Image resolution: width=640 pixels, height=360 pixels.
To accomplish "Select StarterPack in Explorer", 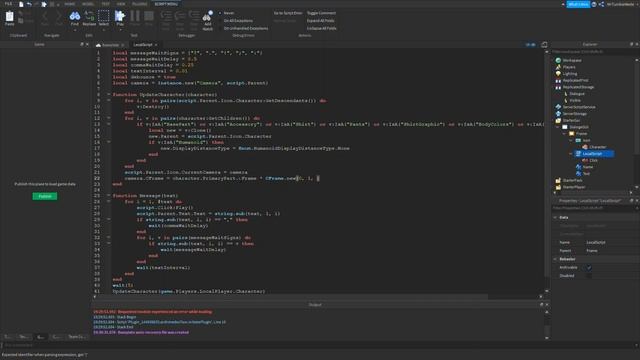I will 572,180.
